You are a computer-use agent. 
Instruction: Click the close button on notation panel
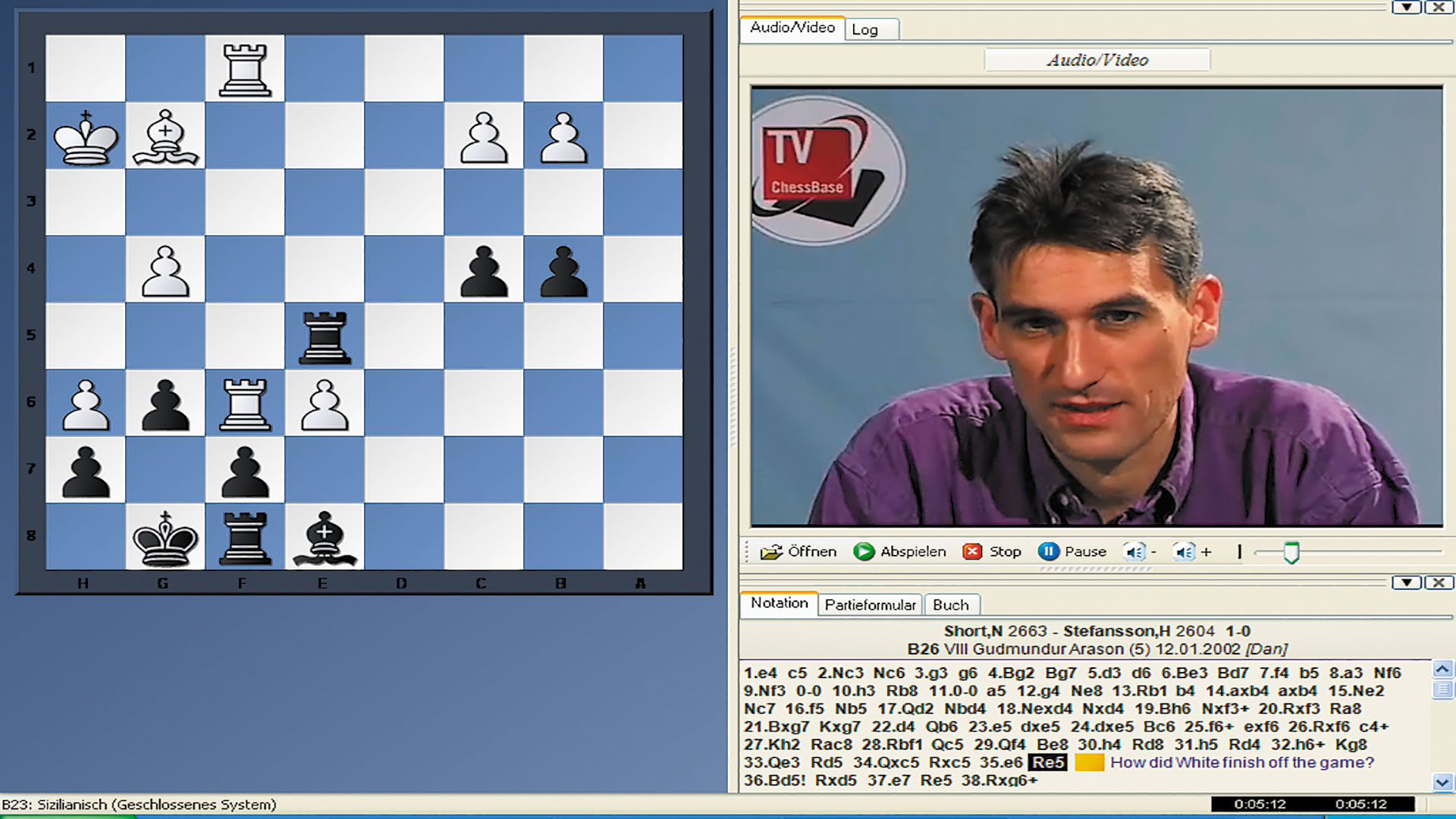pyautogui.click(x=1439, y=583)
